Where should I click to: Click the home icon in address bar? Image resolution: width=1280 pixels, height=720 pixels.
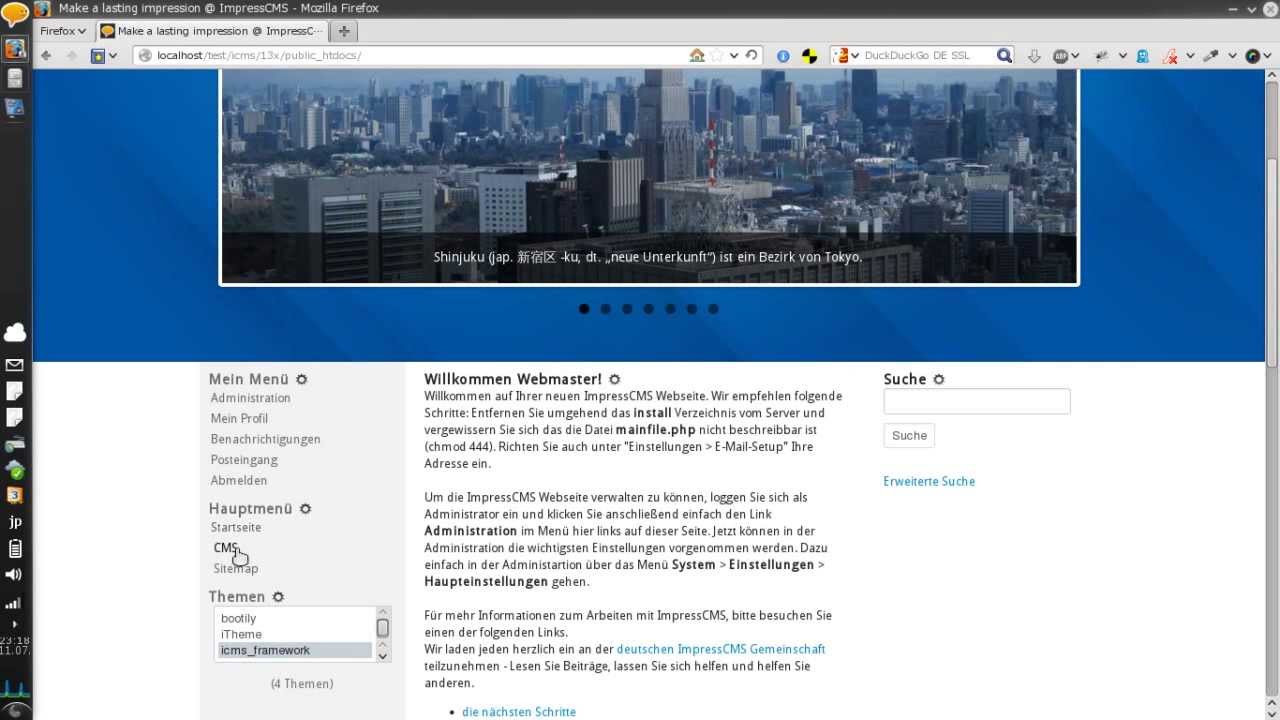click(697, 56)
